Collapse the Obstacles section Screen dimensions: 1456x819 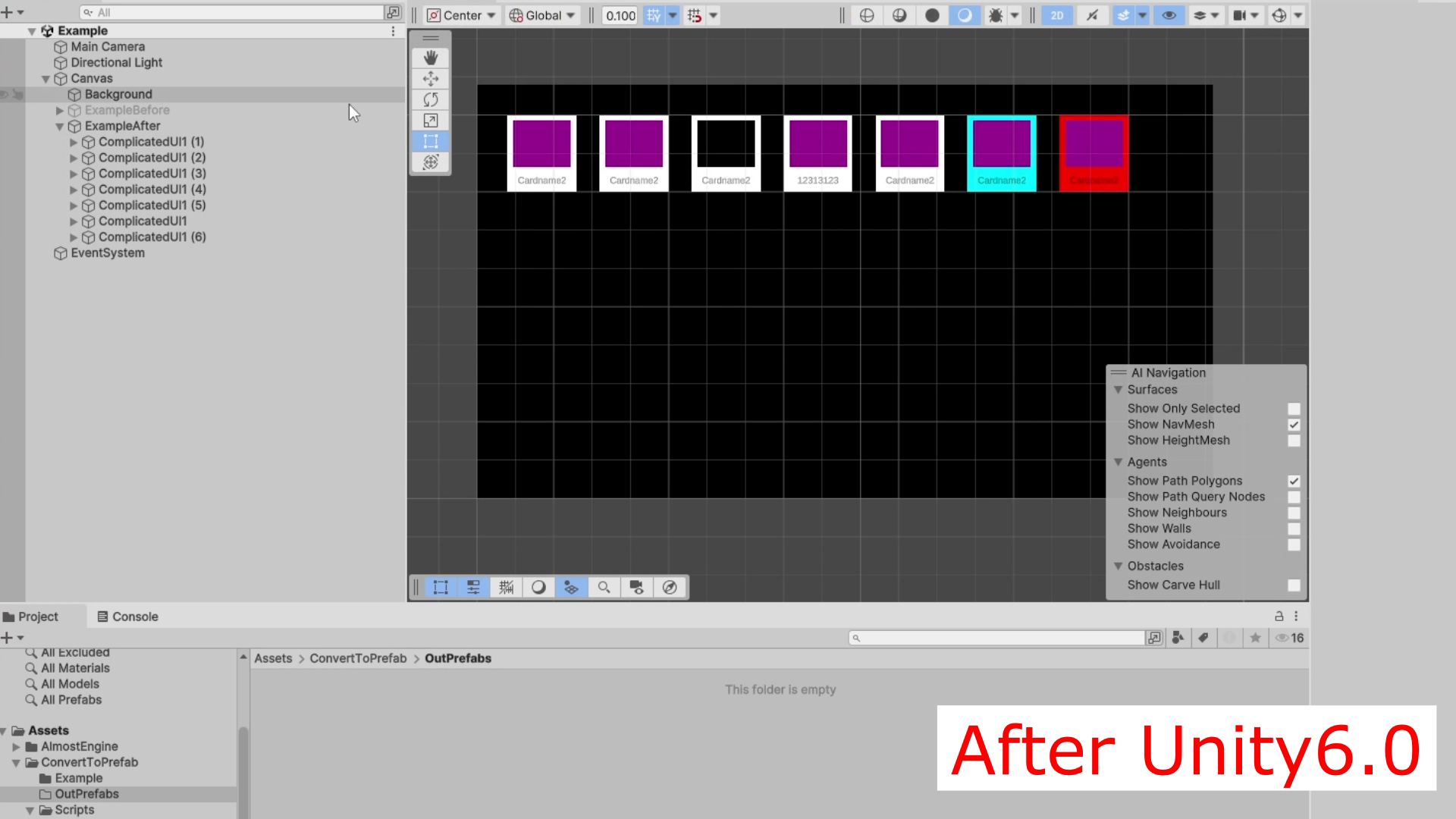click(x=1118, y=566)
